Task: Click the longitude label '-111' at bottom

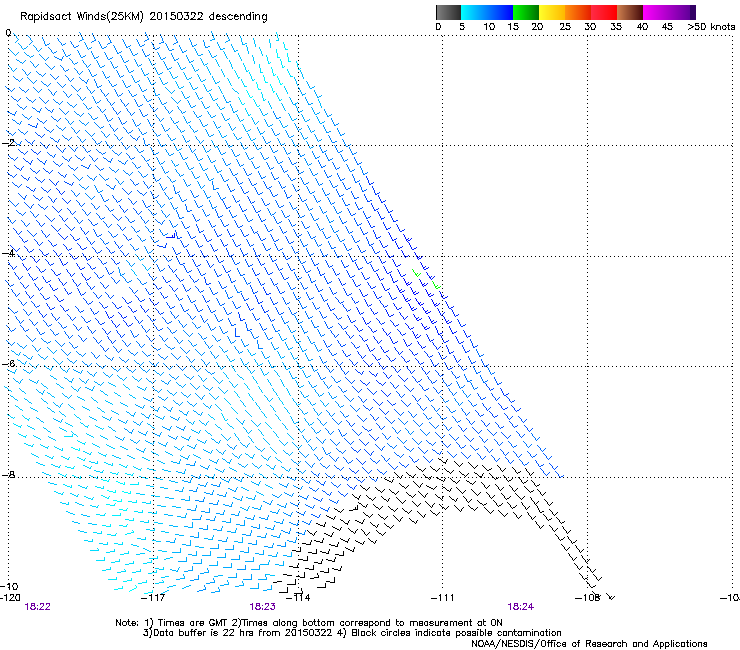Action: click(443, 598)
